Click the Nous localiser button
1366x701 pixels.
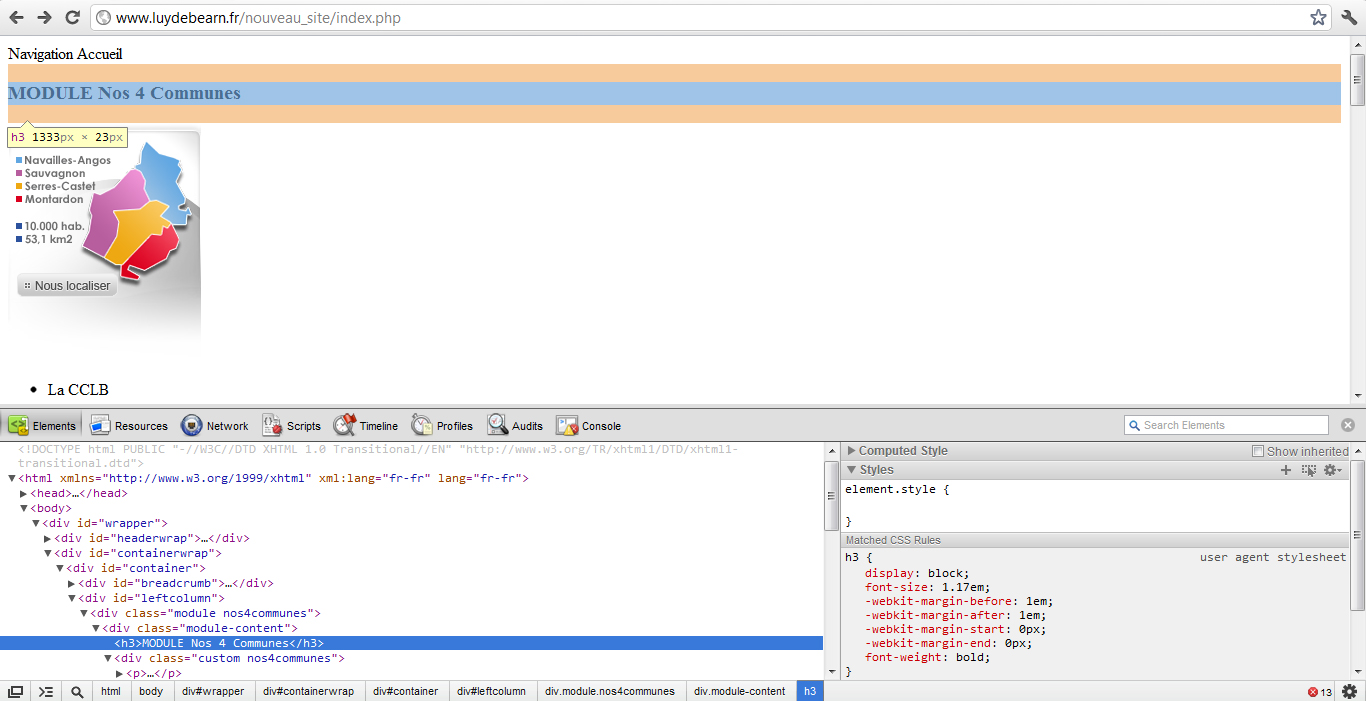pos(66,286)
